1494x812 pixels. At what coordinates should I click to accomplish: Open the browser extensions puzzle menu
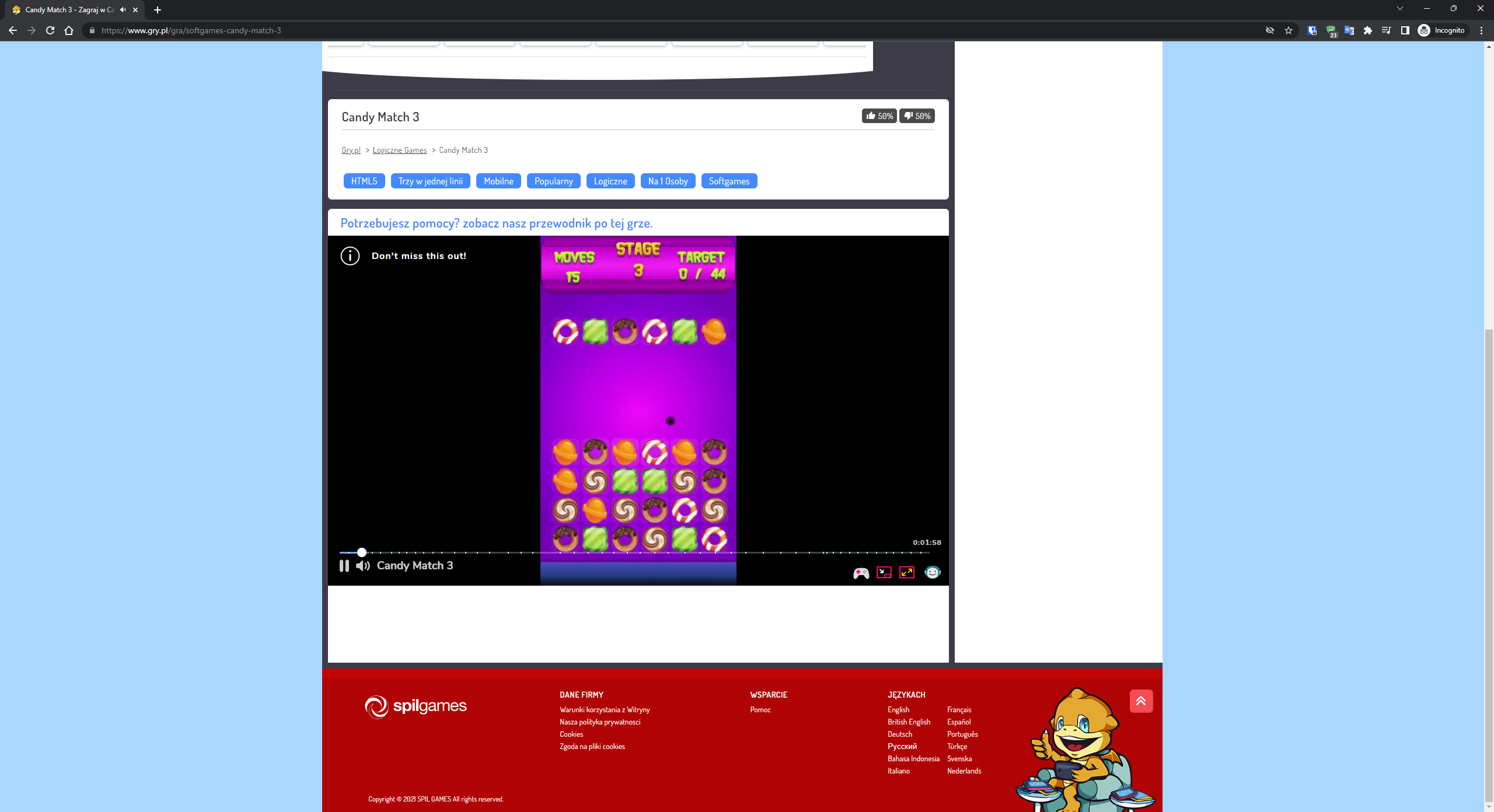(1368, 30)
